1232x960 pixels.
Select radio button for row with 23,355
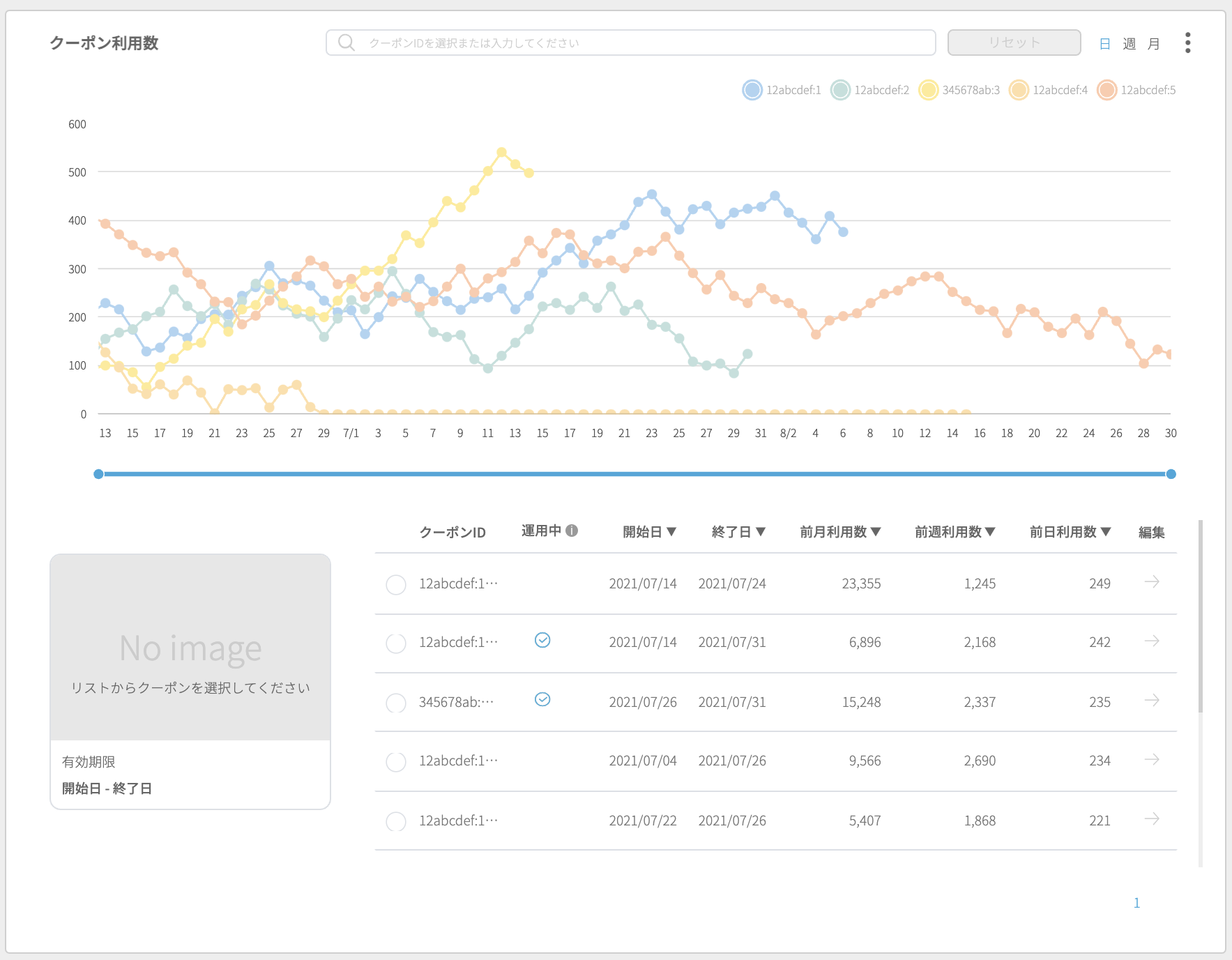coord(396,584)
